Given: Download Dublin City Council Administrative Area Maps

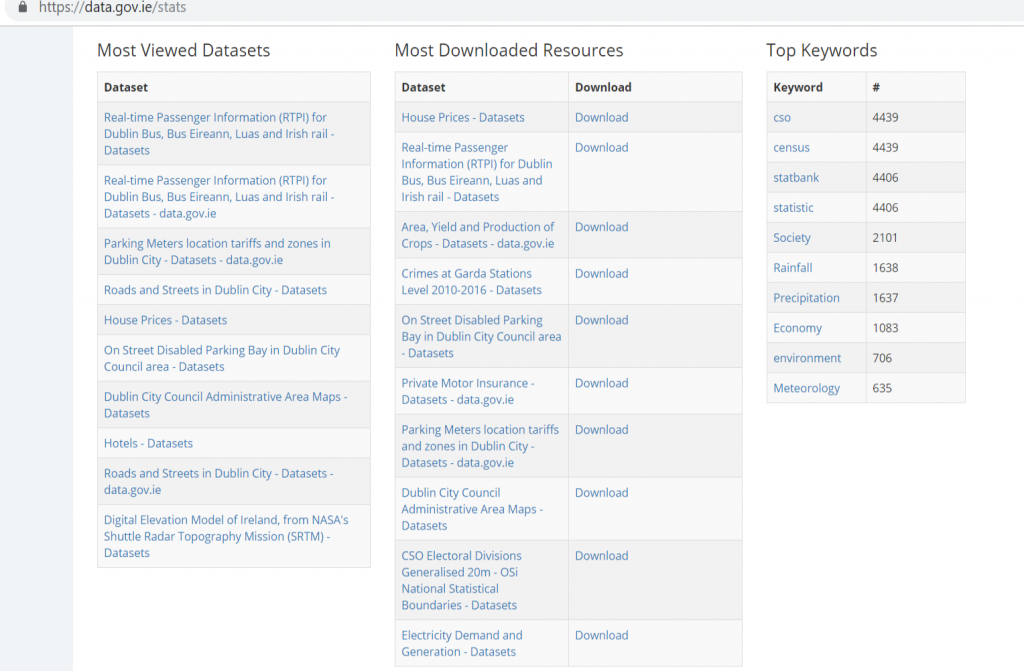Looking at the screenshot, I should 601,493.
